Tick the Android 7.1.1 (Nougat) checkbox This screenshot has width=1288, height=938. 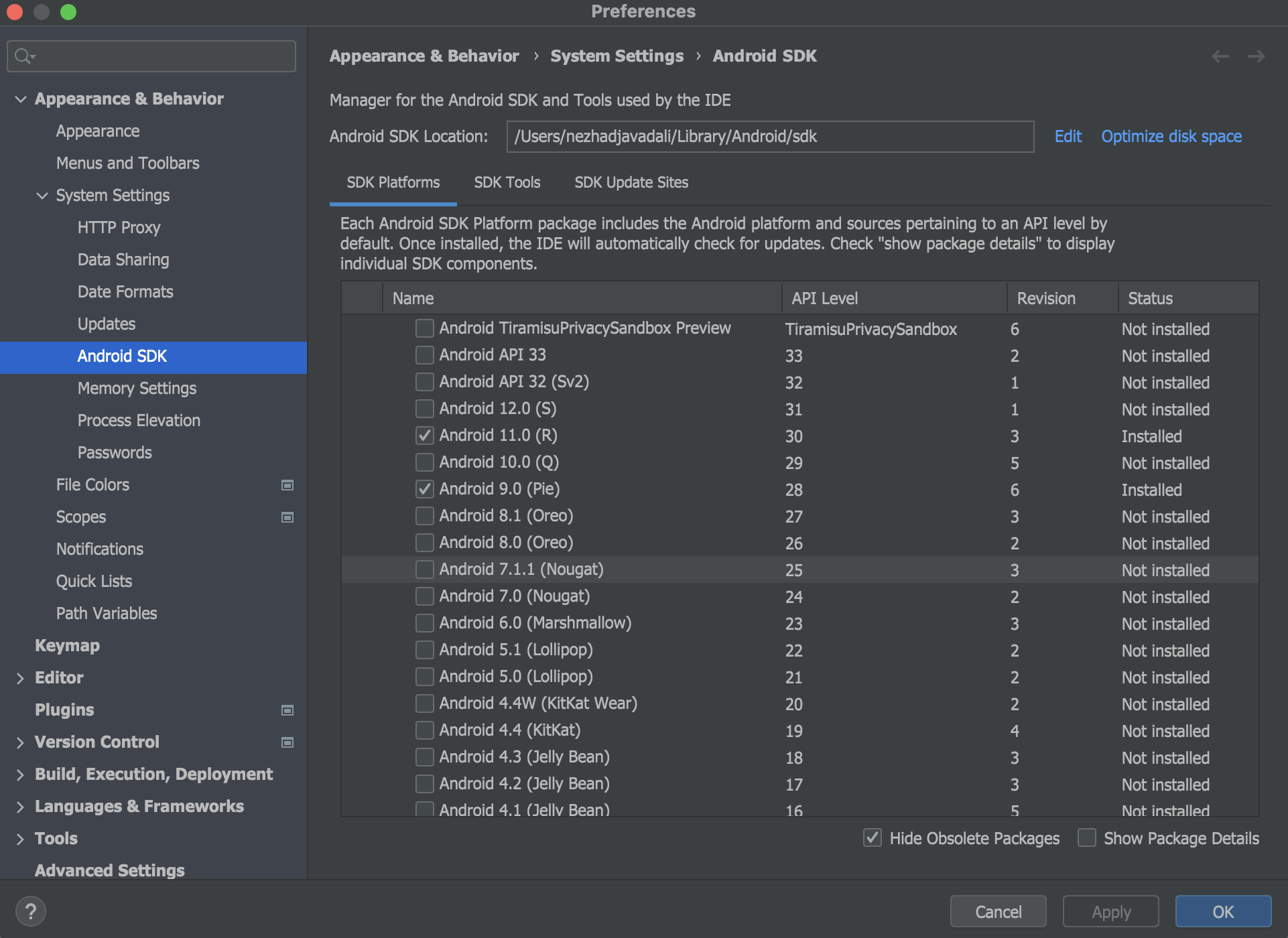coord(424,569)
